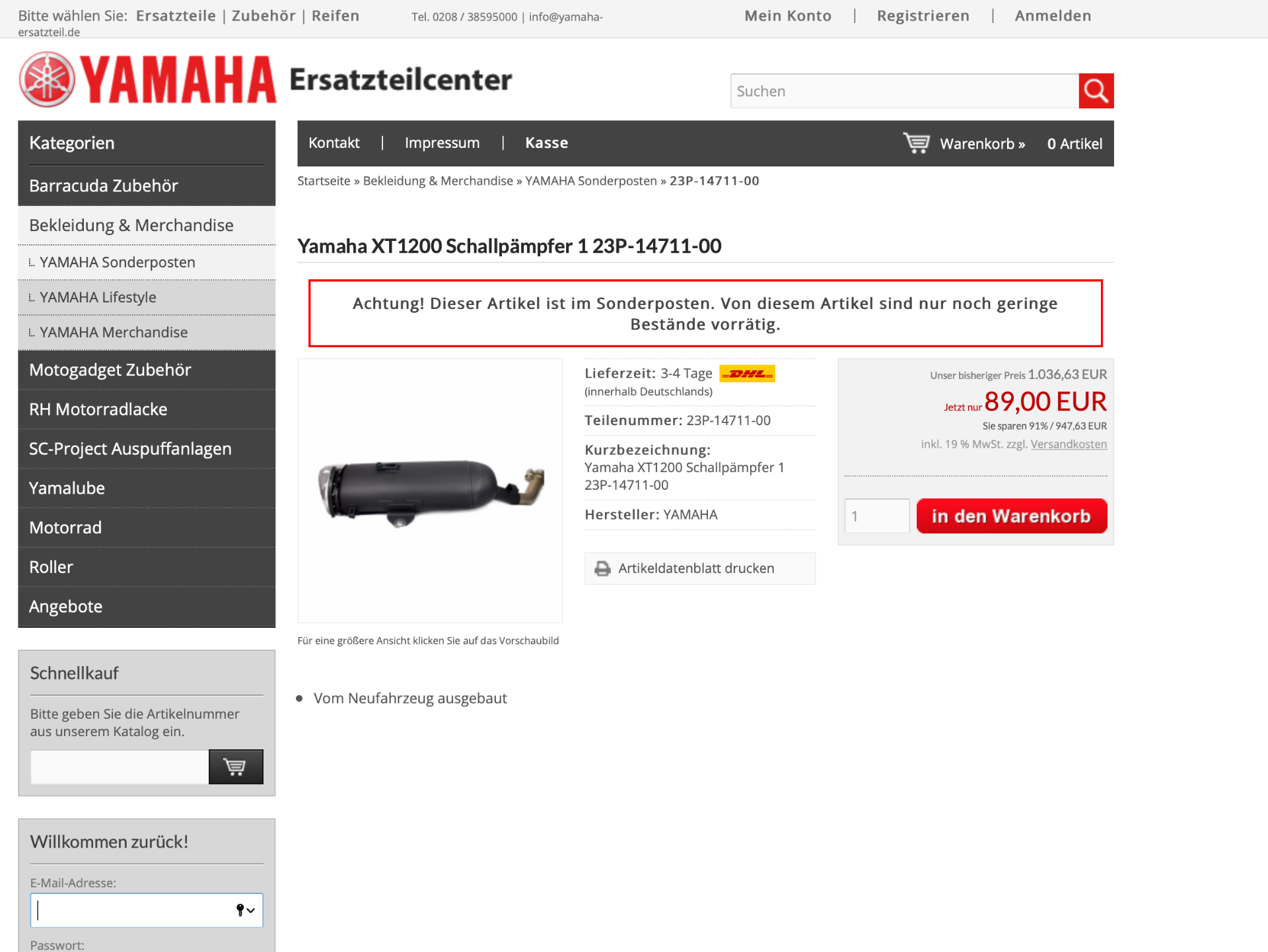
Task: Click the Schnellkauf cart icon button
Action: coord(236,766)
